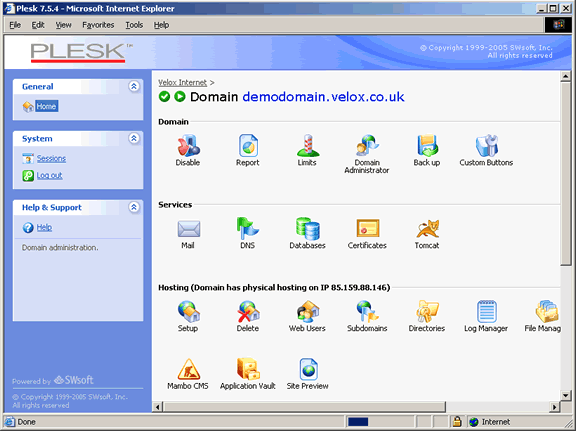Screen dimensions: 576x431
Task: Click the demodomain.velox.co.uk domain name
Action: point(323,97)
